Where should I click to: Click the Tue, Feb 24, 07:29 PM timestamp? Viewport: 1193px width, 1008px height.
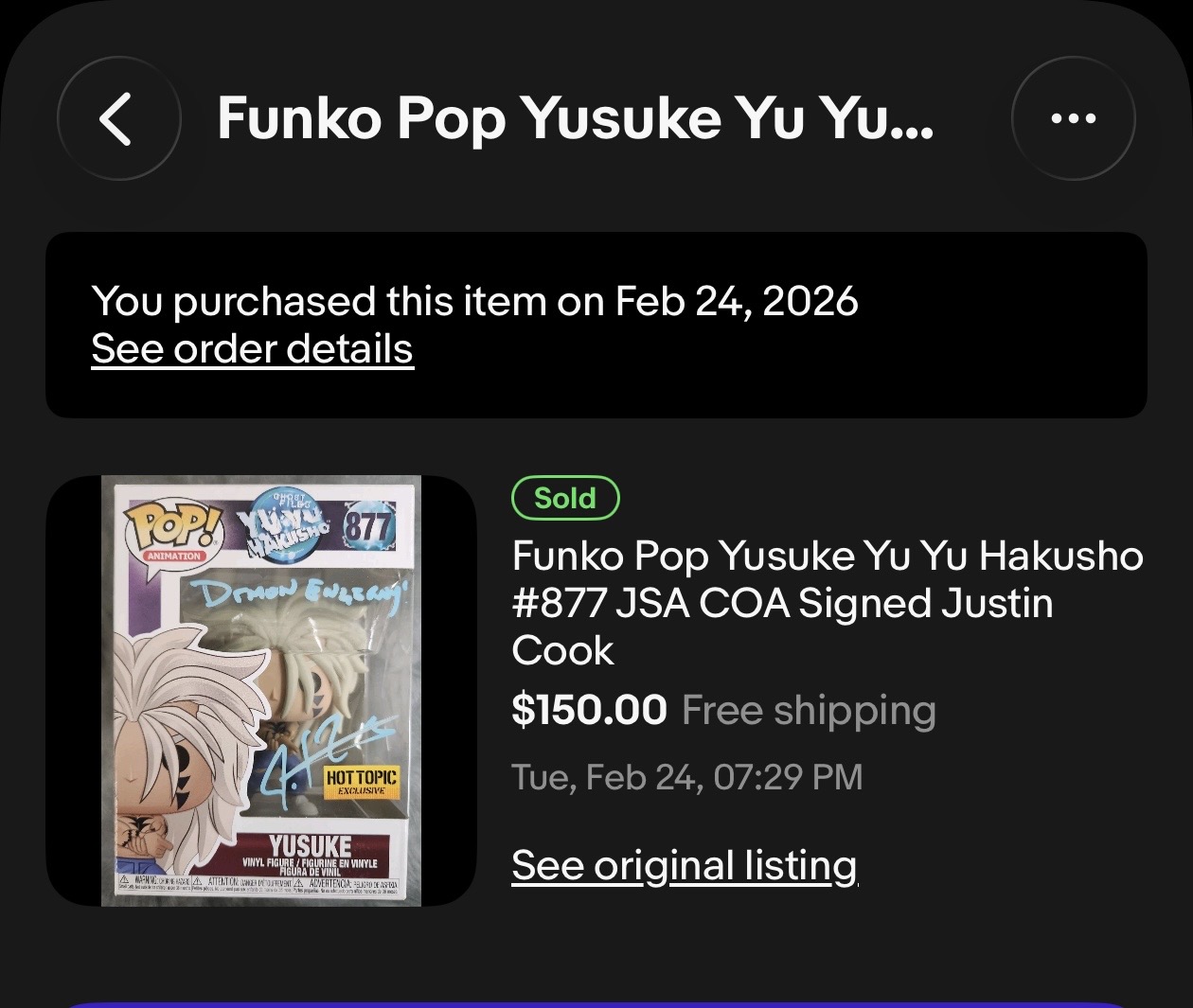687,777
